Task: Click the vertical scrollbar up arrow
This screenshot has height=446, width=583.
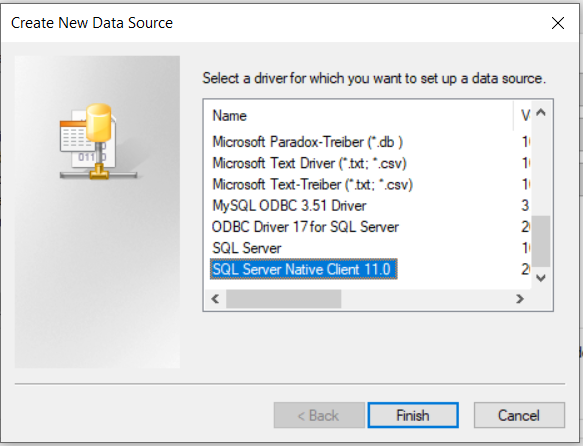Action: pos(541,112)
